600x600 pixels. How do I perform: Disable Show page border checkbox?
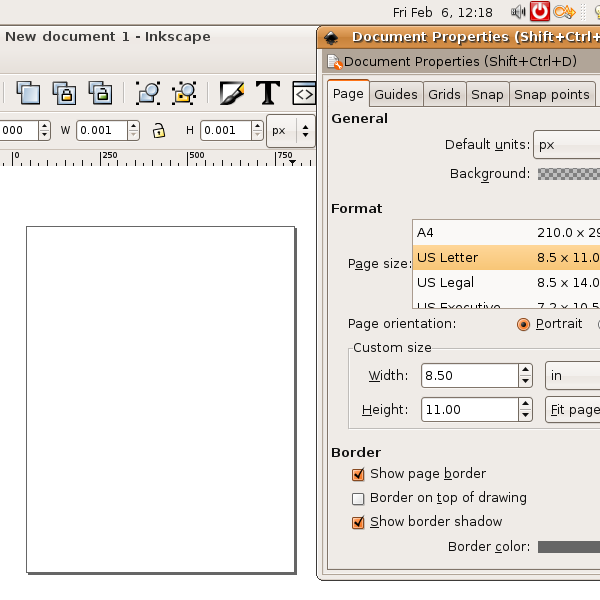pyautogui.click(x=358, y=474)
